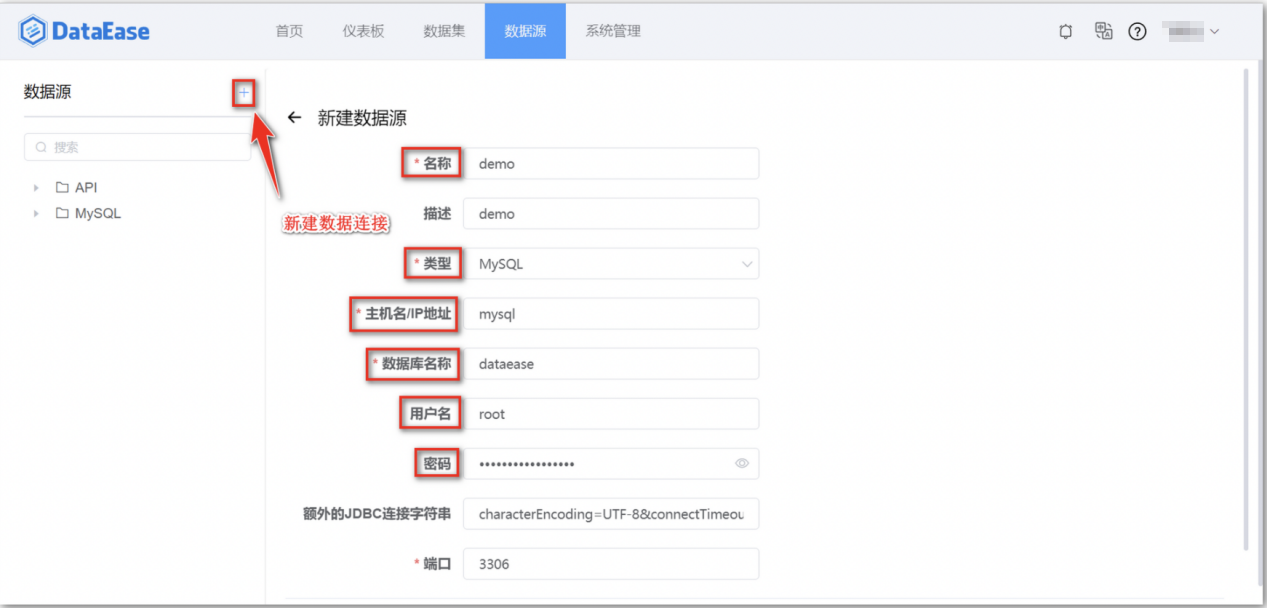The height and width of the screenshot is (608, 1267).
Task: Click the back arrow beside 新建数据源
Action: tap(294, 117)
